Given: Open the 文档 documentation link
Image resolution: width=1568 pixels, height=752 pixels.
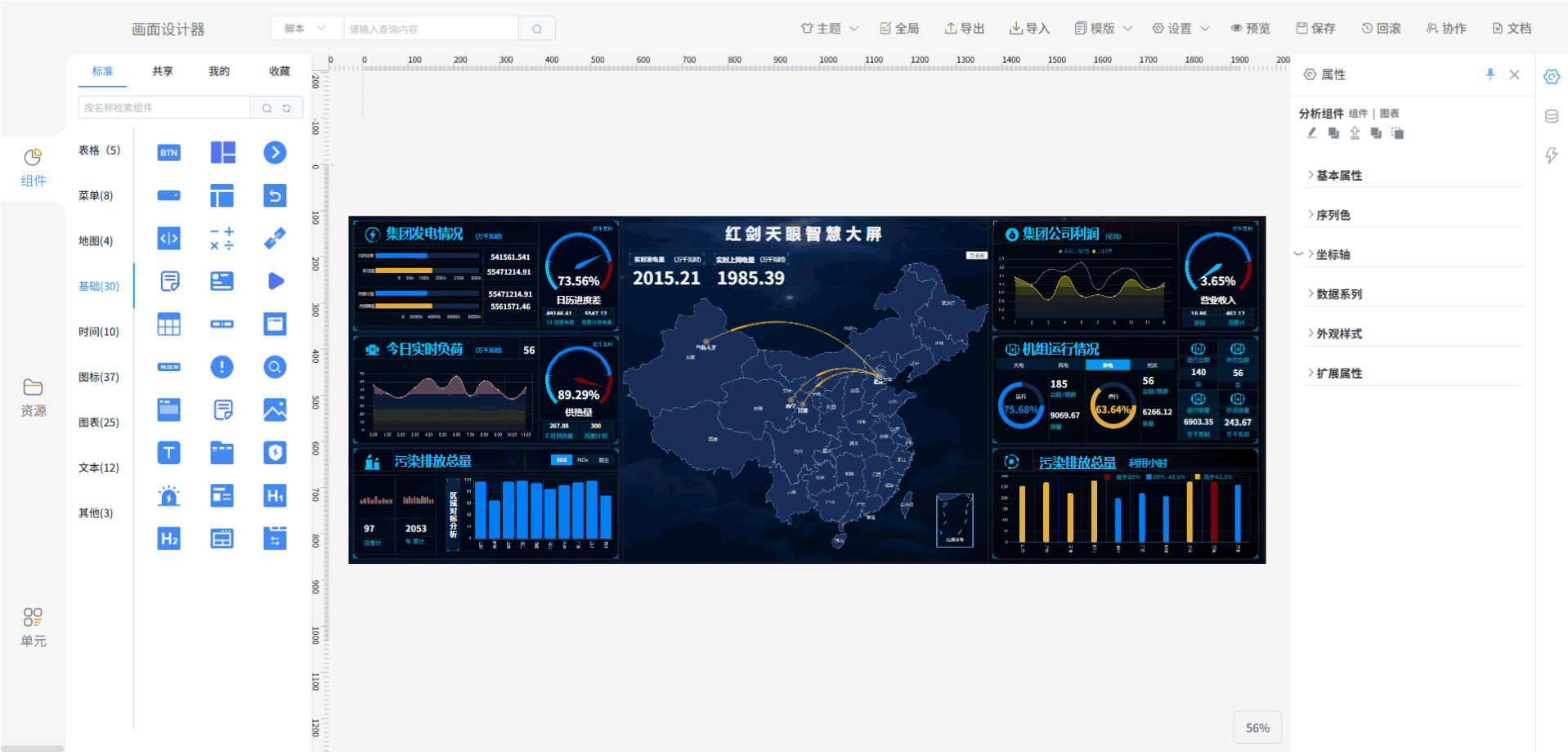Looking at the screenshot, I should pos(1512,29).
